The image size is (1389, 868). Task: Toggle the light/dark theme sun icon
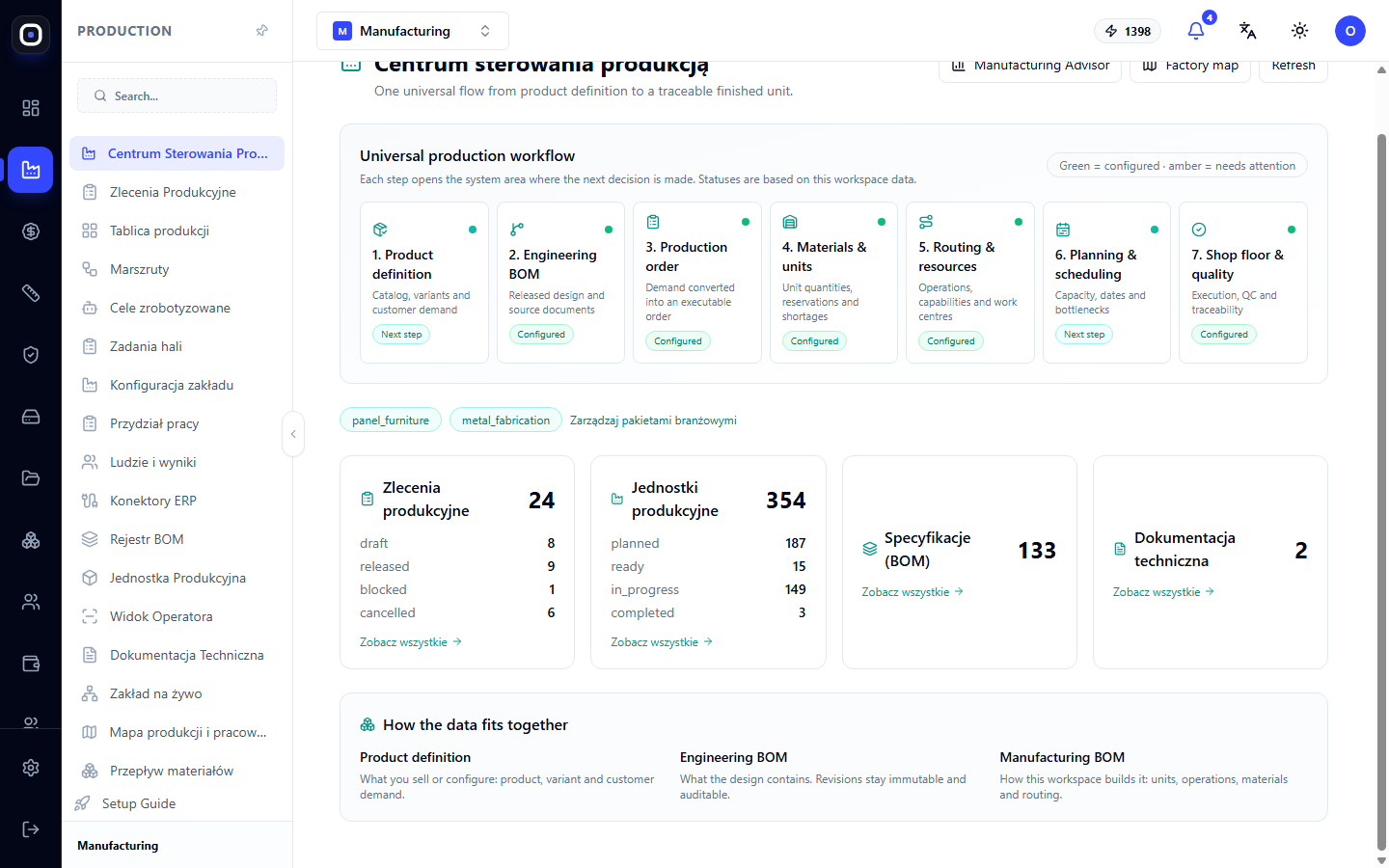point(1300,31)
